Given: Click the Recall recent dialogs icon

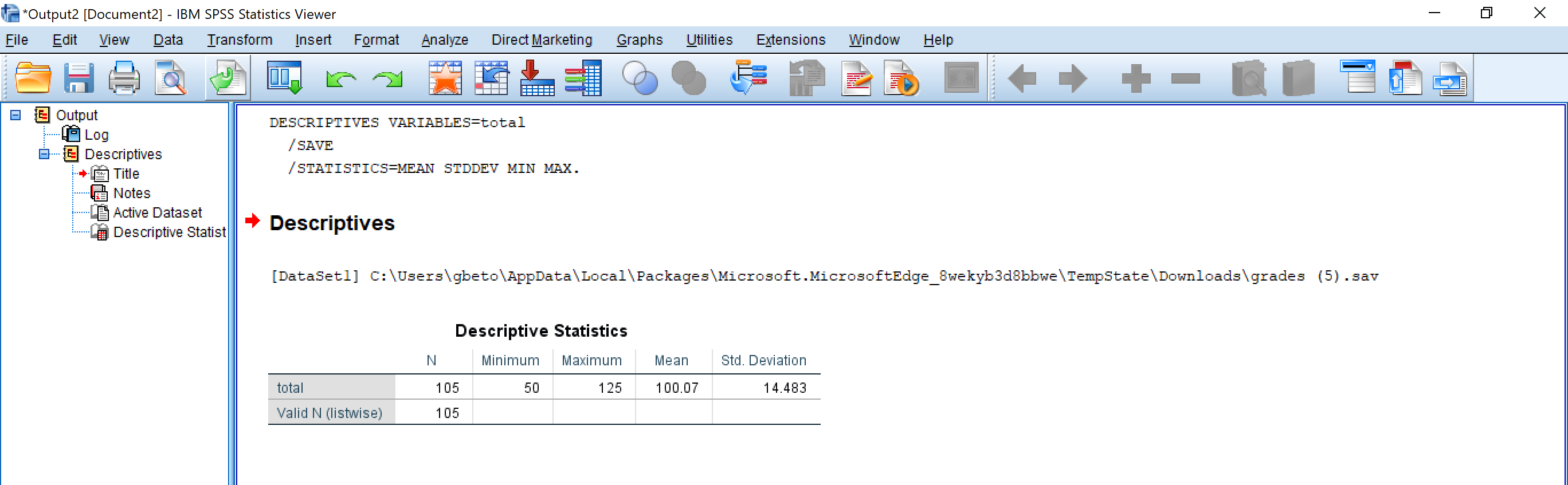Looking at the screenshot, I should [x=284, y=78].
